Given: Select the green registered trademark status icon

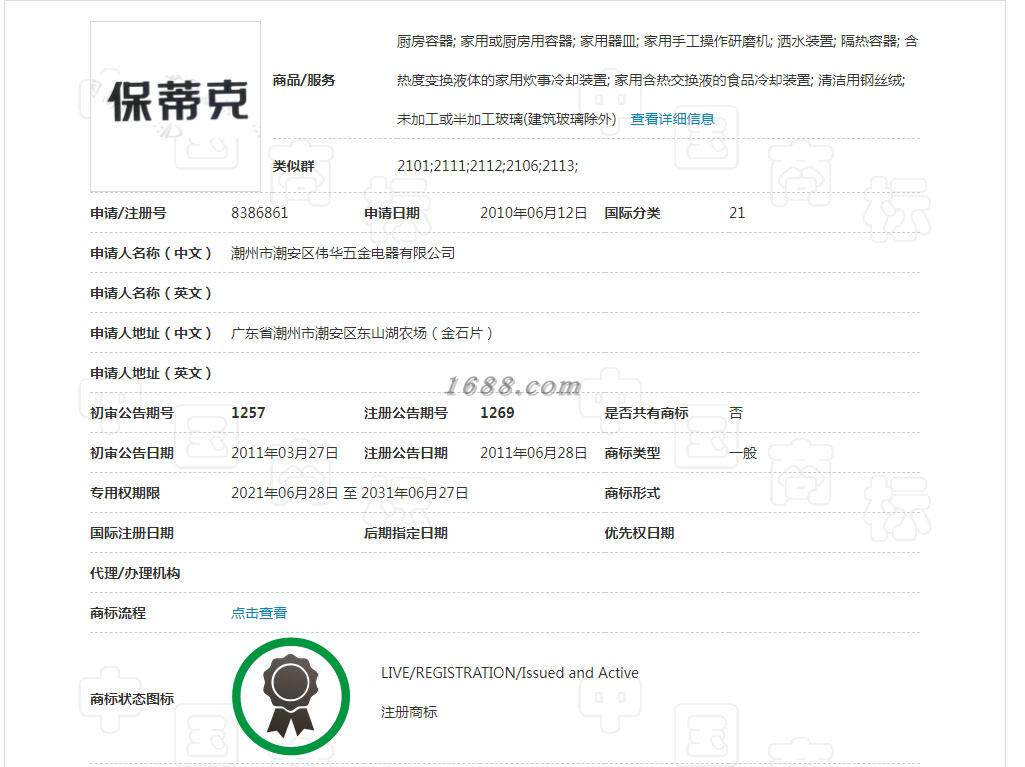Looking at the screenshot, I should 291,697.
